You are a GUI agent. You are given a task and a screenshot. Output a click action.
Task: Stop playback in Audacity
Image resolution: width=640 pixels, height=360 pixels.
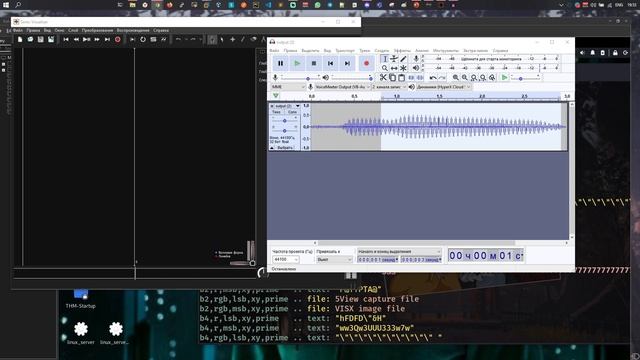(313, 63)
